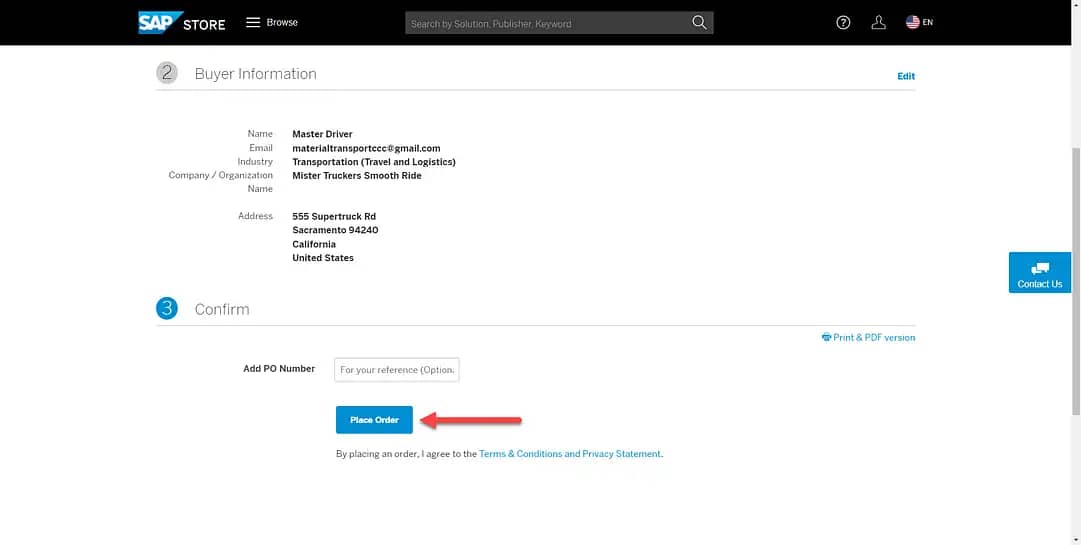Click the step 3 Confirm circle
Image resolution: width=1081 pixels, height=545 pixels.
coord(167,308)
